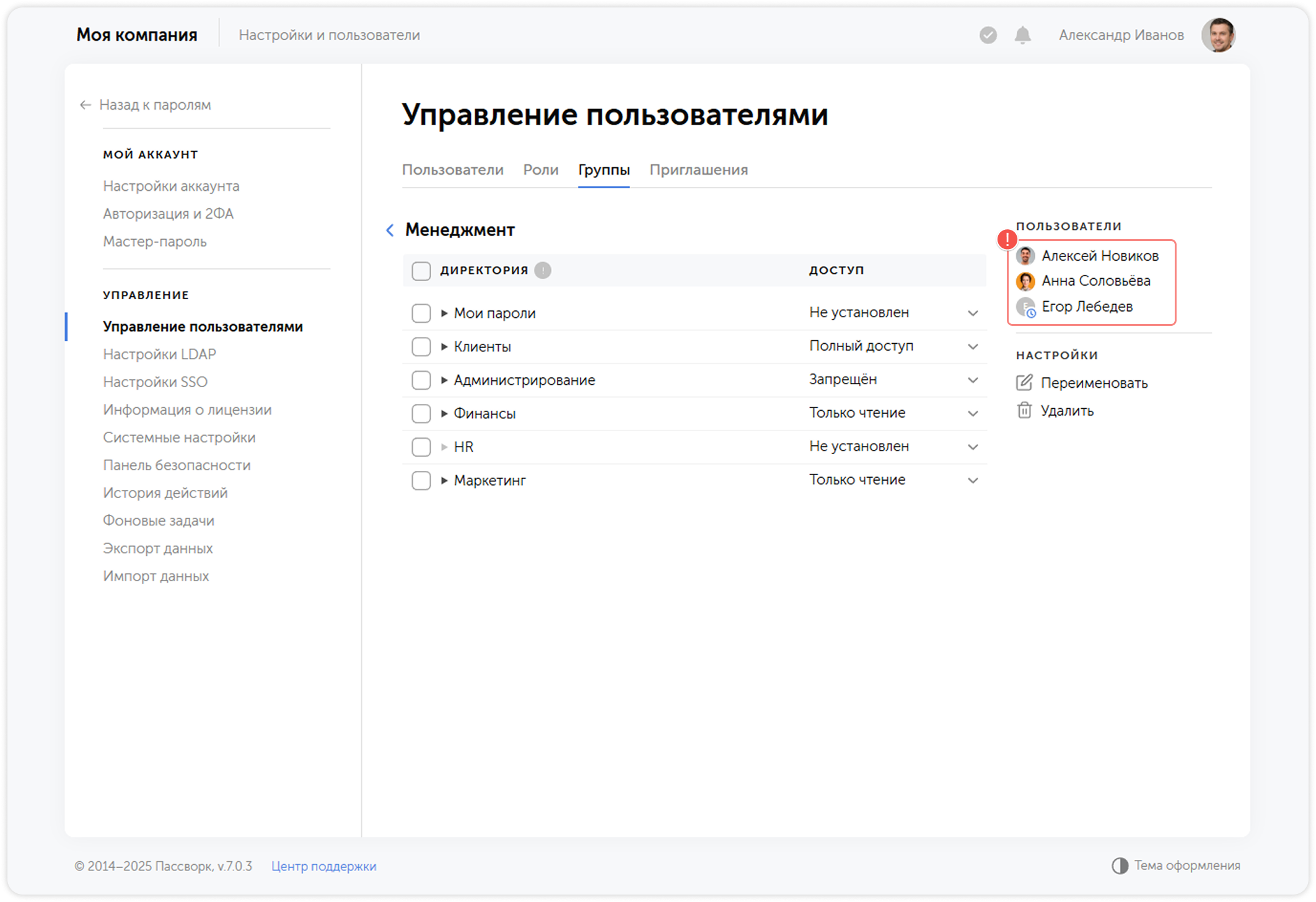Check the Администрирование checkbox
The image size is (1316, 902).
coord(421,380)
